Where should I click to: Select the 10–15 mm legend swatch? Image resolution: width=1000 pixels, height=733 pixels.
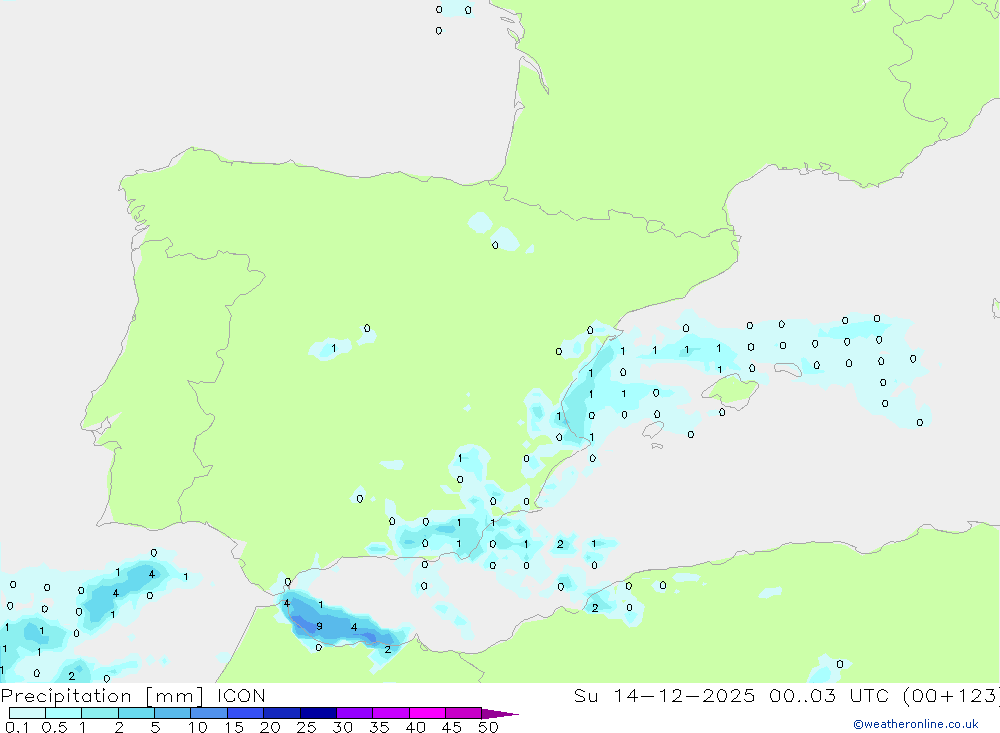click(x=209, y=713)
